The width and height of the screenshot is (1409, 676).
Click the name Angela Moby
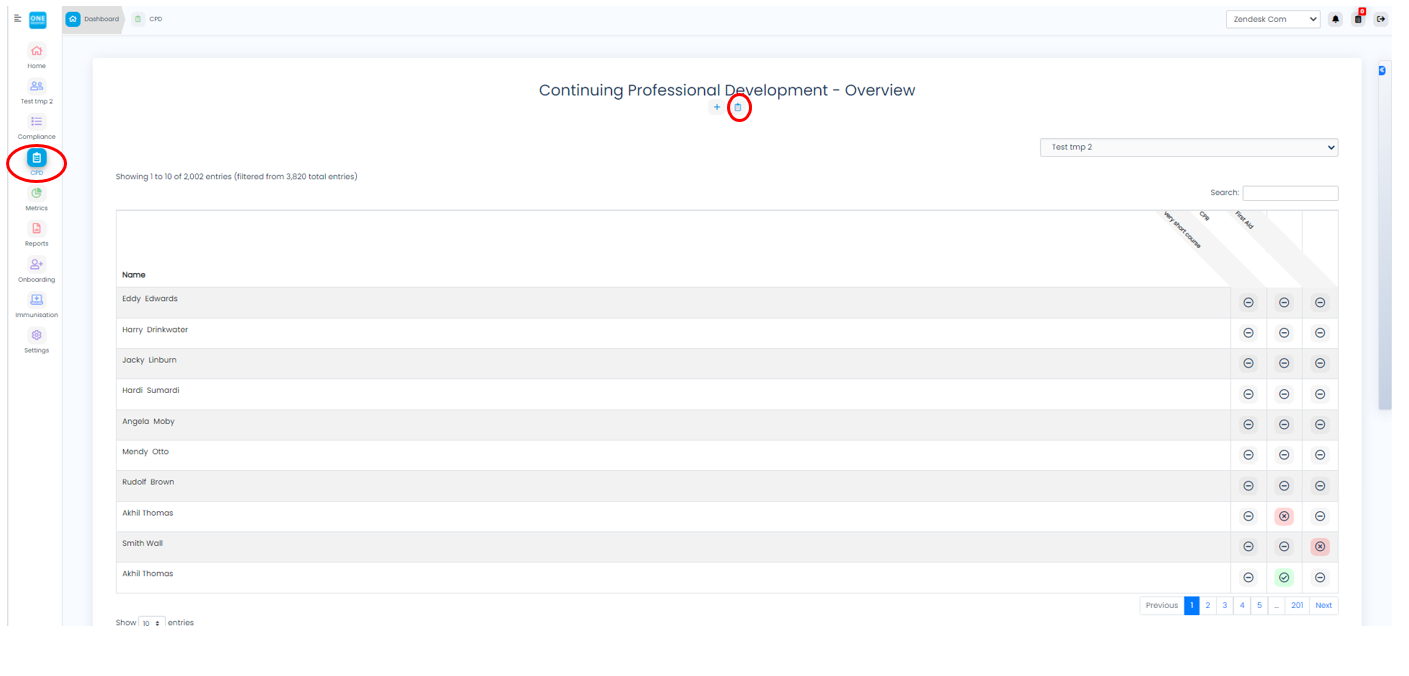click(148, 422)
